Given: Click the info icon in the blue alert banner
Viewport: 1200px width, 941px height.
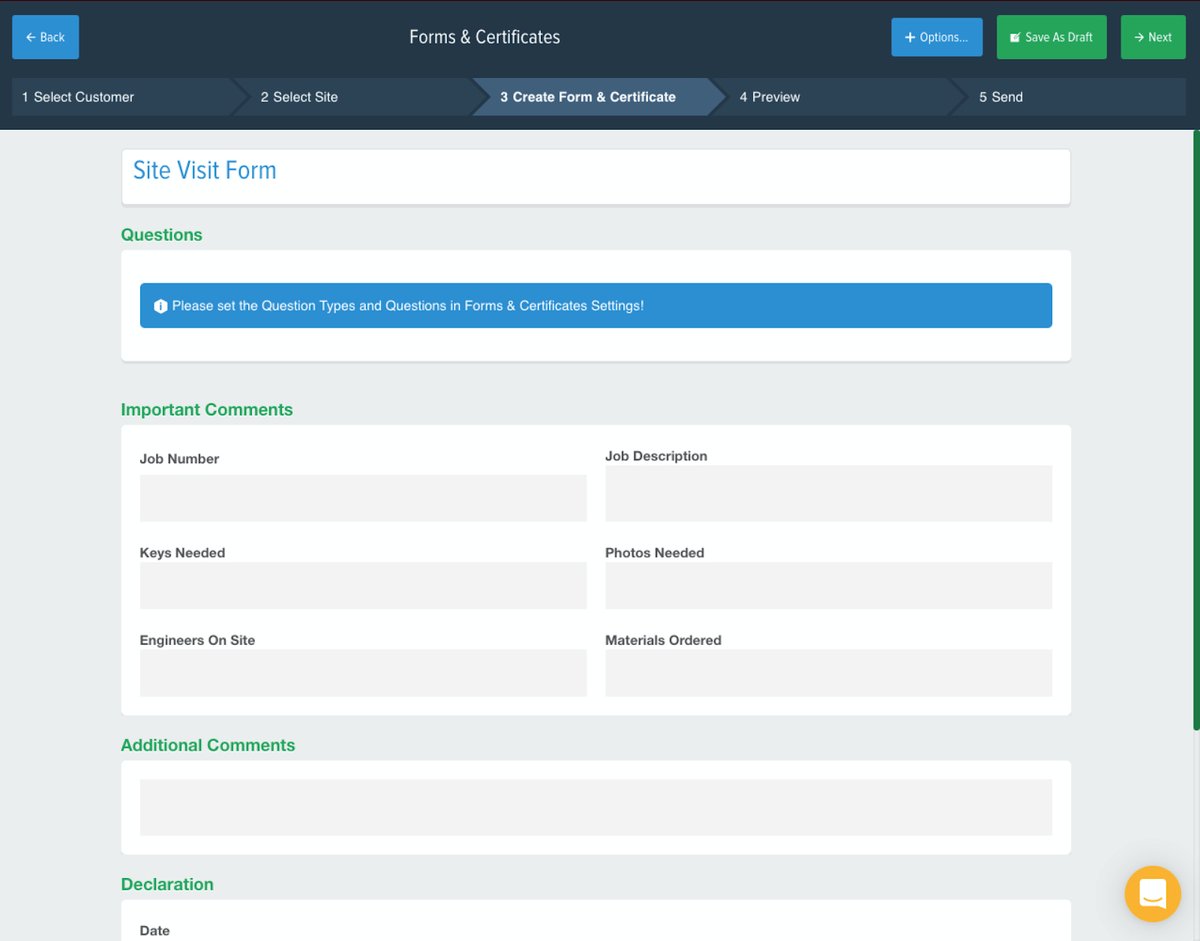Looking at the screenshot, I should [x=161, y=305].
